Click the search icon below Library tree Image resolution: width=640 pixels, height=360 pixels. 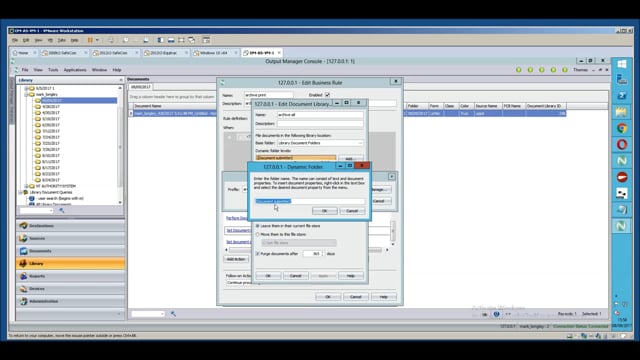tap(62, 211)
